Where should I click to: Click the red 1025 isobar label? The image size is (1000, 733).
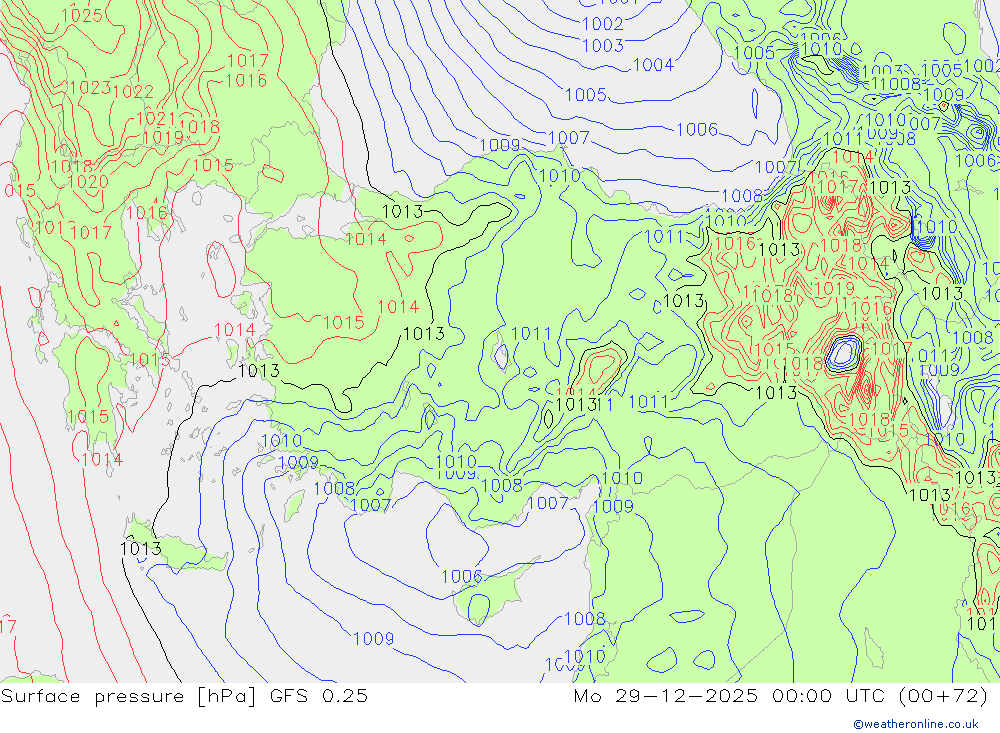pyautogui.click(x=82, y=15)
